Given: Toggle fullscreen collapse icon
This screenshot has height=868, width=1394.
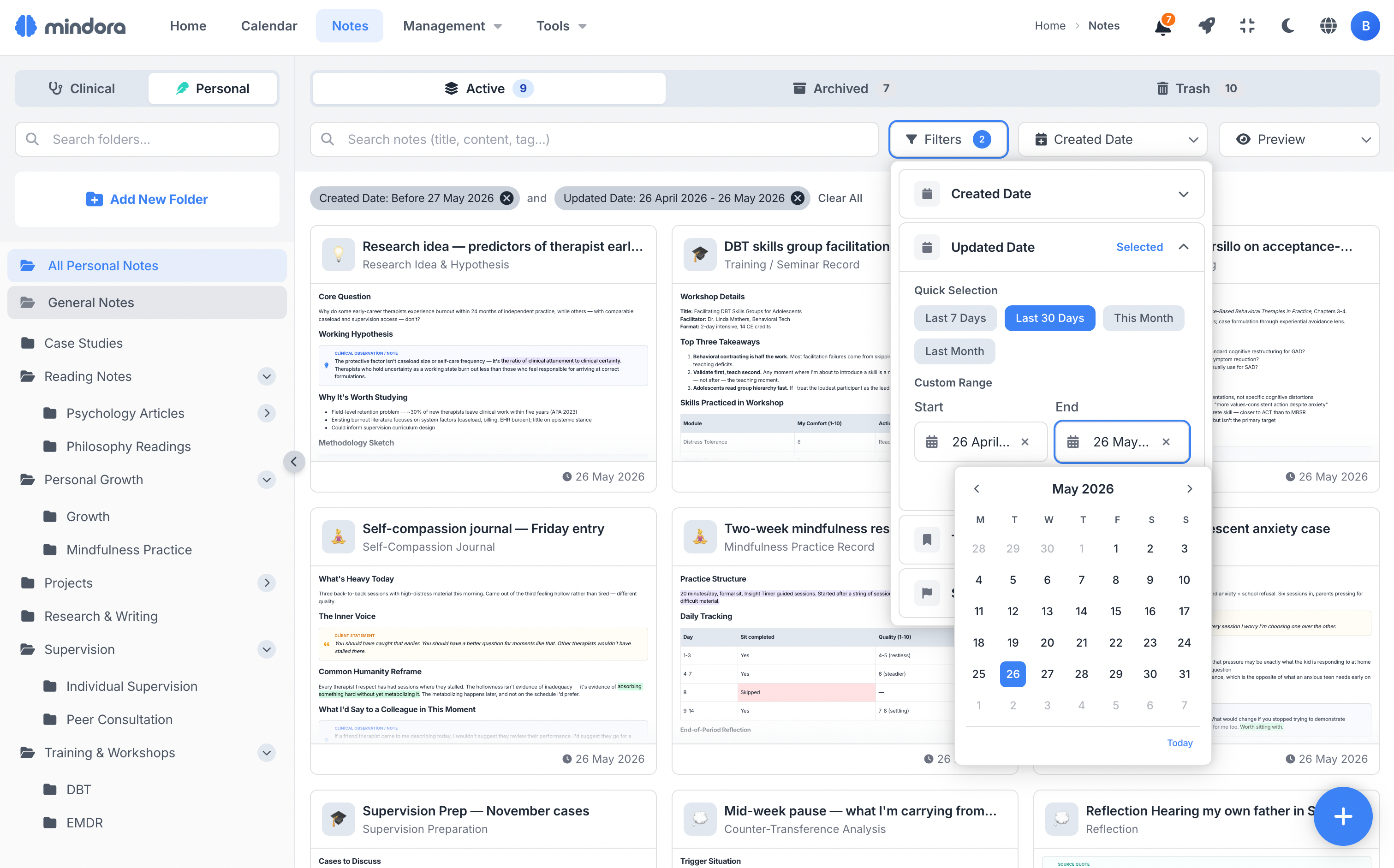Looking at the screenshot, I should pos(1247,26).
